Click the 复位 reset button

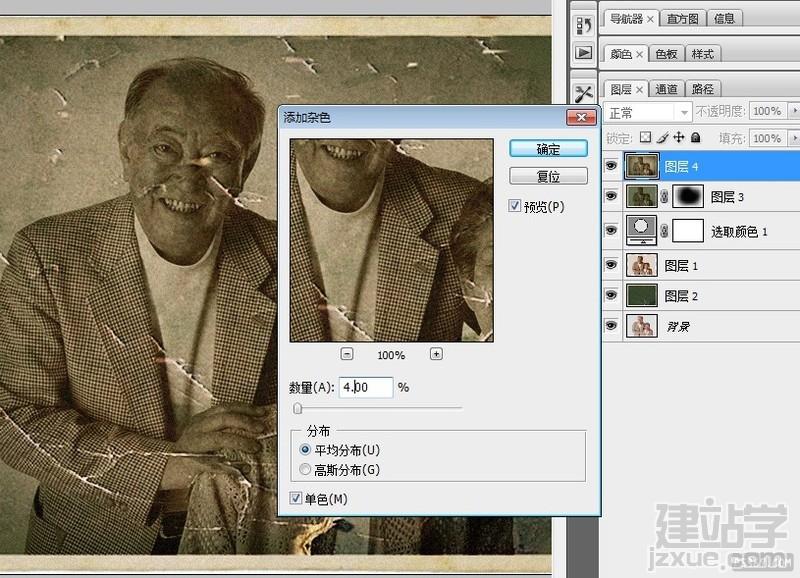tap(548, 176)
